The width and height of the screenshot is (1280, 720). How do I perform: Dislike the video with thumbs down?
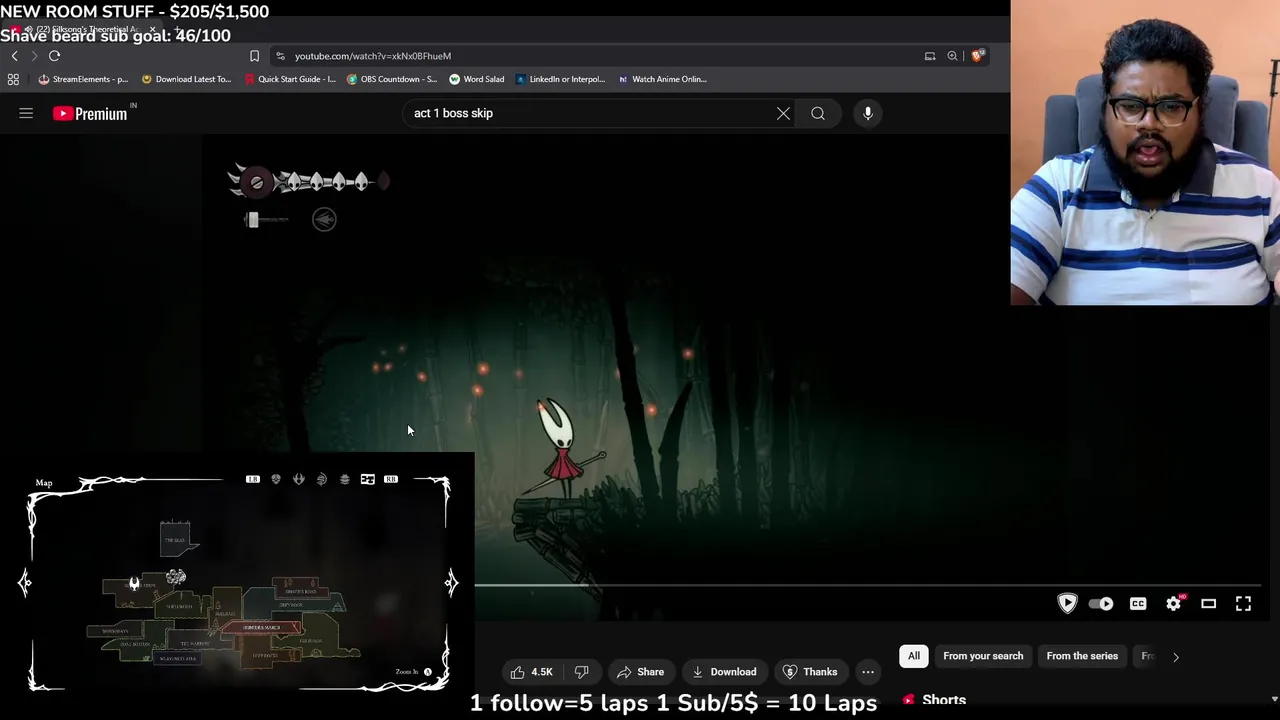pyautogui.click(x=582, y=672)
